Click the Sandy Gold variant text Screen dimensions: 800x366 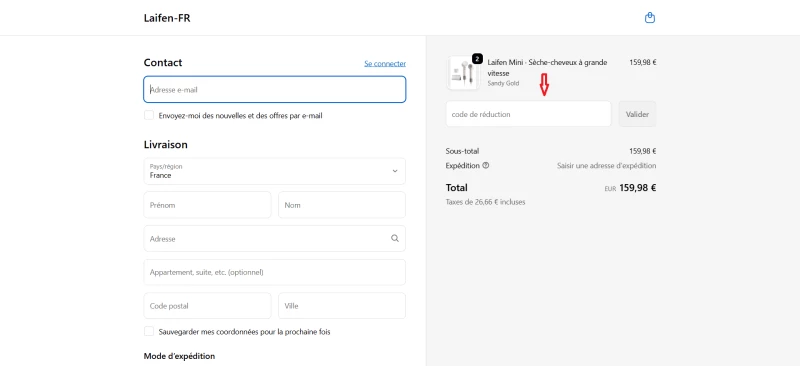point(503,83)
